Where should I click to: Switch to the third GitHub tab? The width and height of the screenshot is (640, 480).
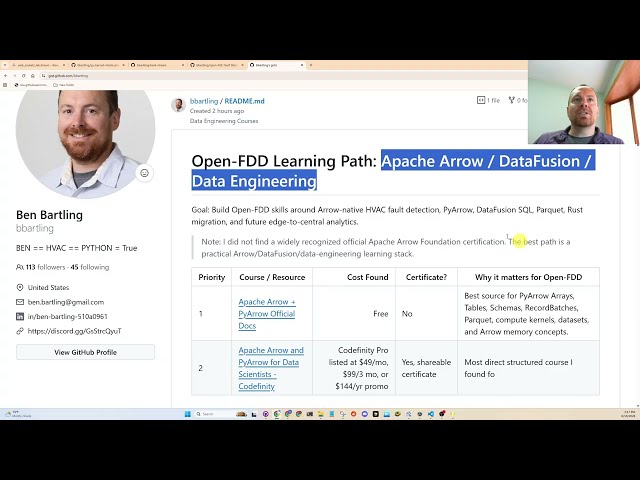pos(157,65)
